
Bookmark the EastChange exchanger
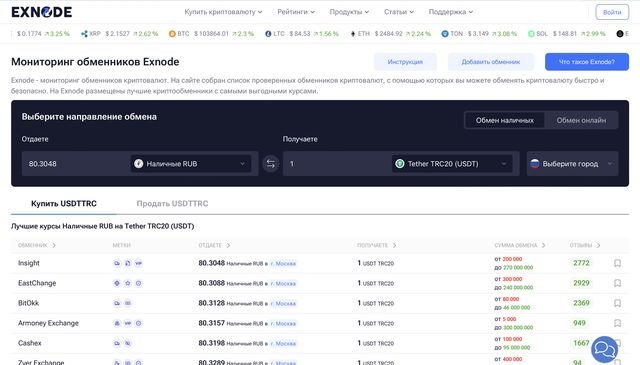[x=618, y=283]
